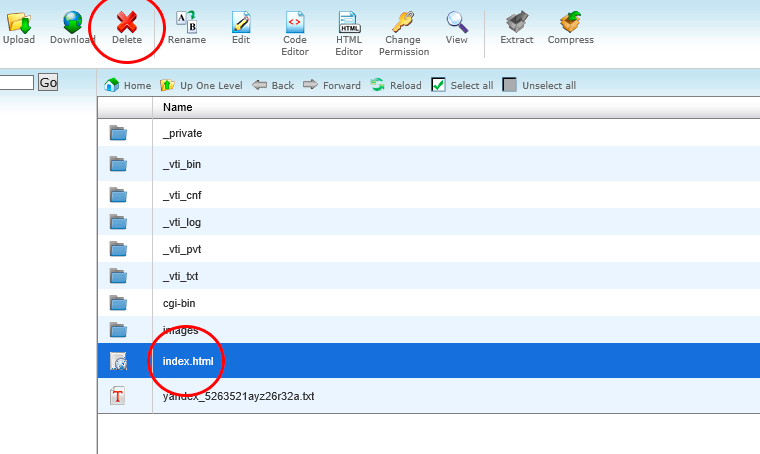
Task: Click the Compress archive icon
Action: coord(570,22)
